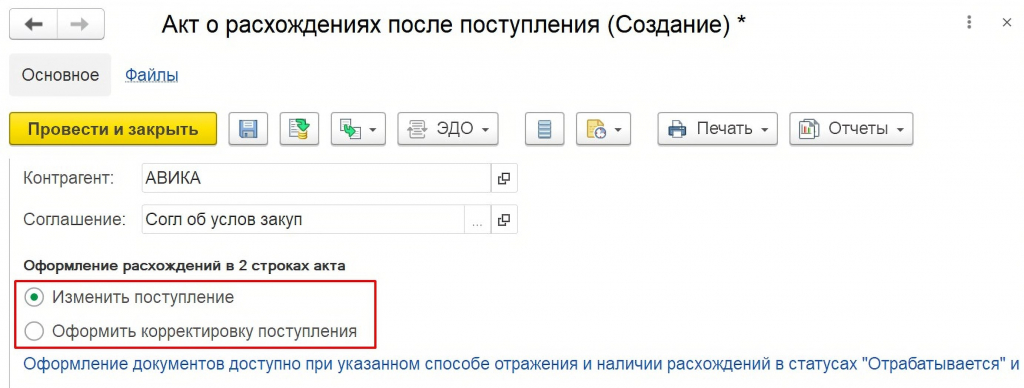Go forward with the right arrow button
The width and height of the screenshot is (1024, 388).
tap(79, 24)
